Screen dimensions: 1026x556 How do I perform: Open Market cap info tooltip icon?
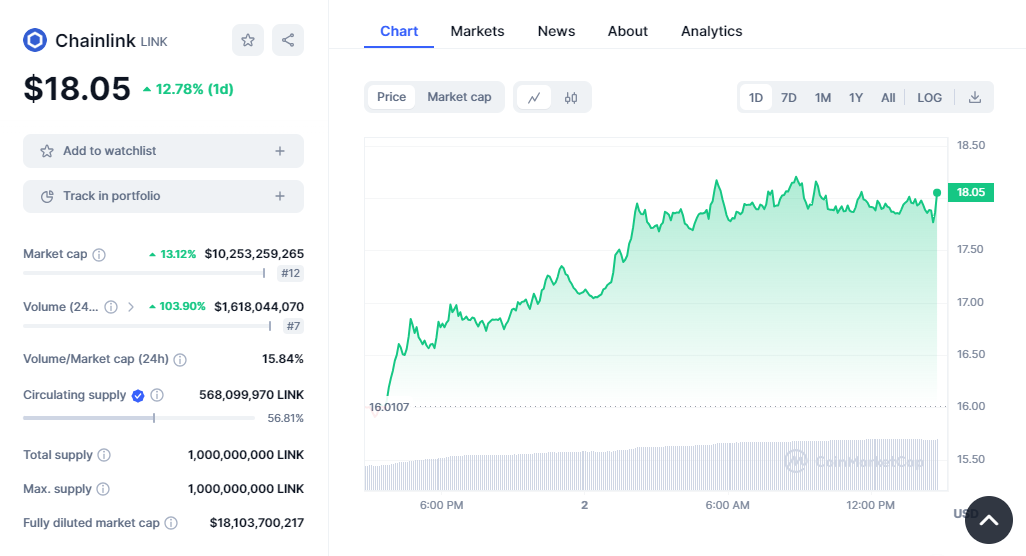click(99, 255)
